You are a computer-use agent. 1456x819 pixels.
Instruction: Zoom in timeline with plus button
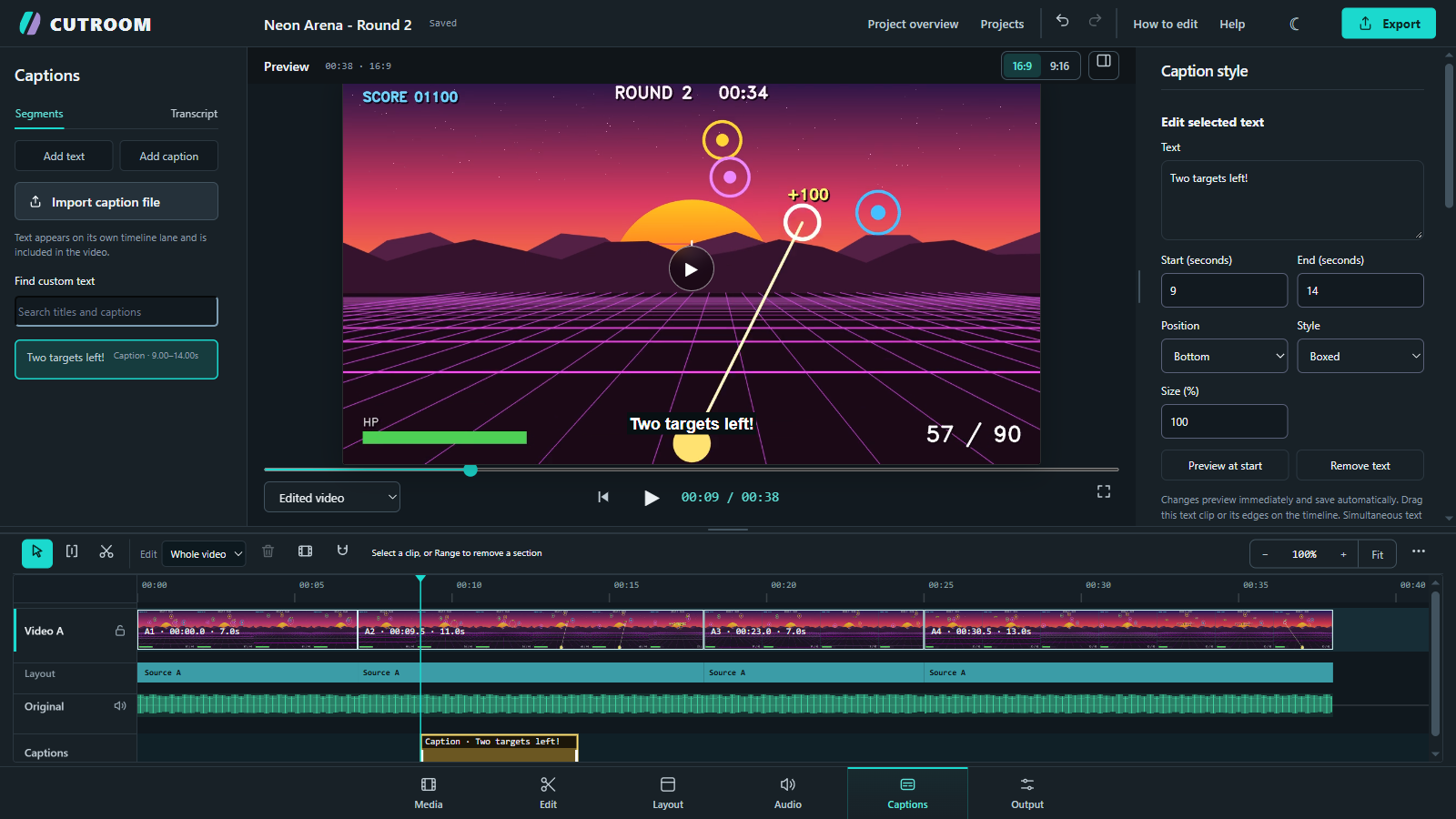[1343, 554]
